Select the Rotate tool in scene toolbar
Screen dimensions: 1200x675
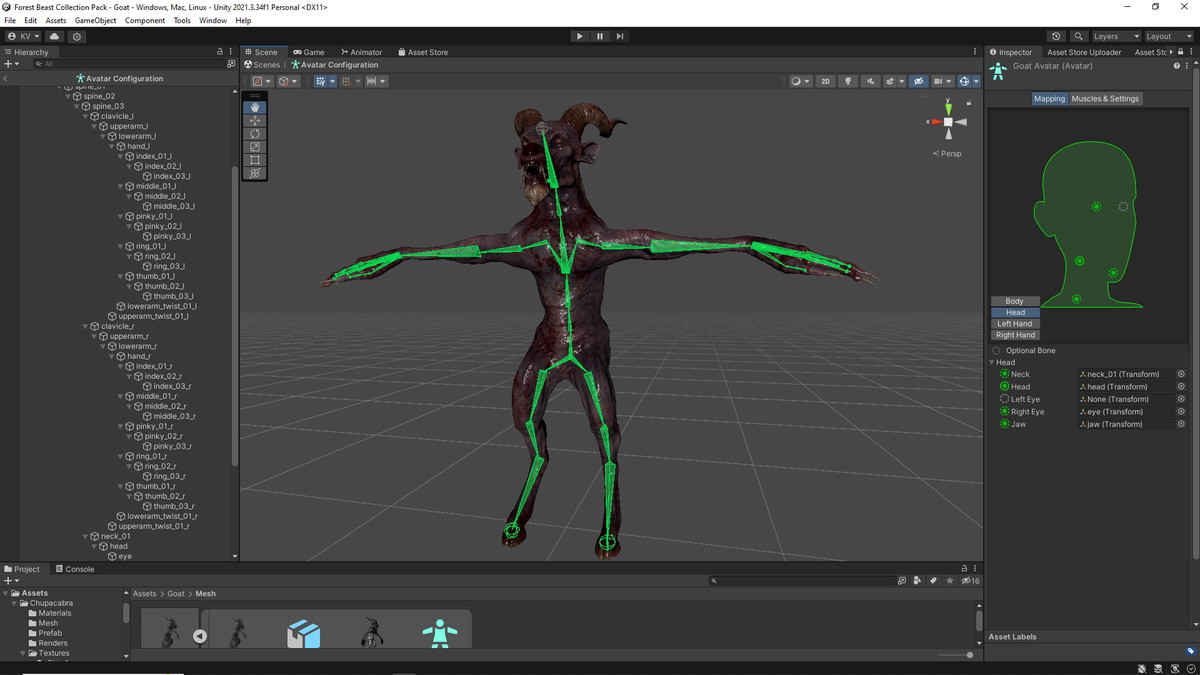(x=255, y=133)
